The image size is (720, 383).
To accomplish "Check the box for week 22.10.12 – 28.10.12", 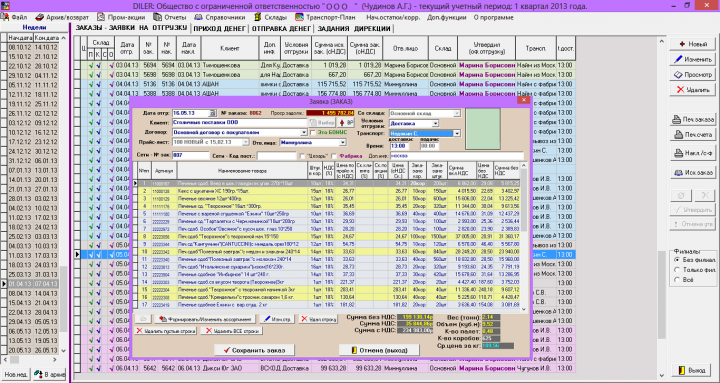I will 4,66.
